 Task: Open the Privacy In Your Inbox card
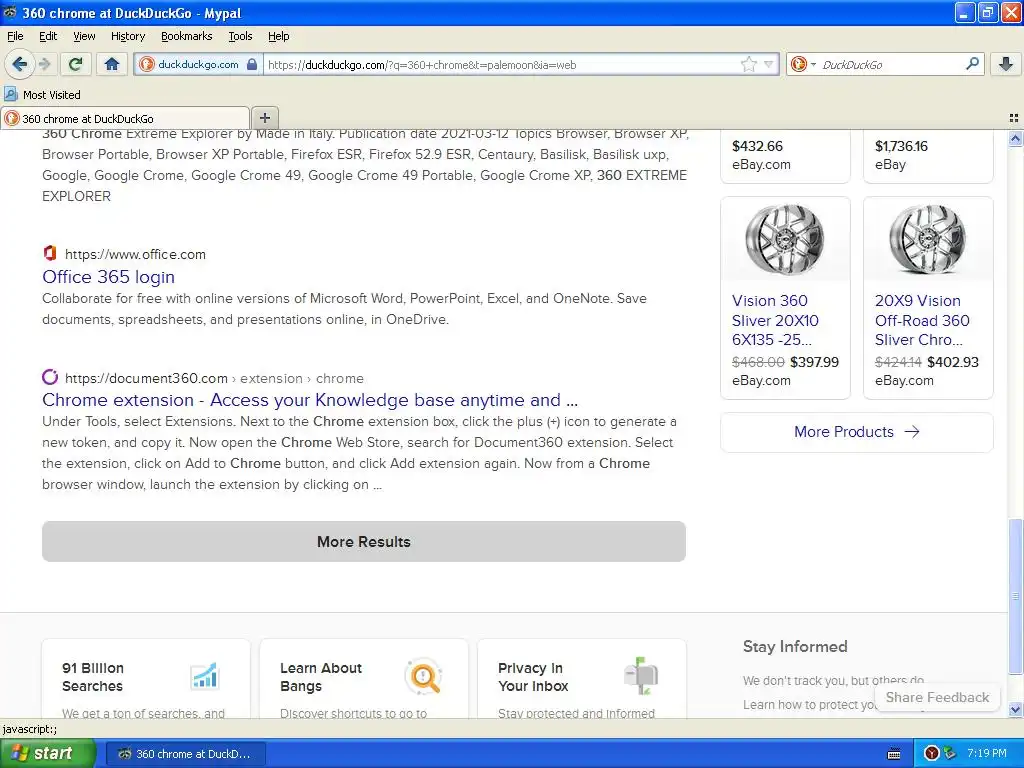(582, 679)
